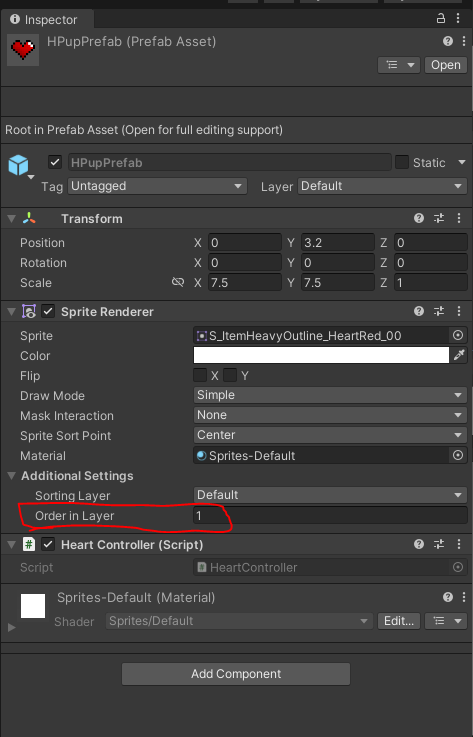Click the material Edit button

pyautogui.click(x=399, y=621)
